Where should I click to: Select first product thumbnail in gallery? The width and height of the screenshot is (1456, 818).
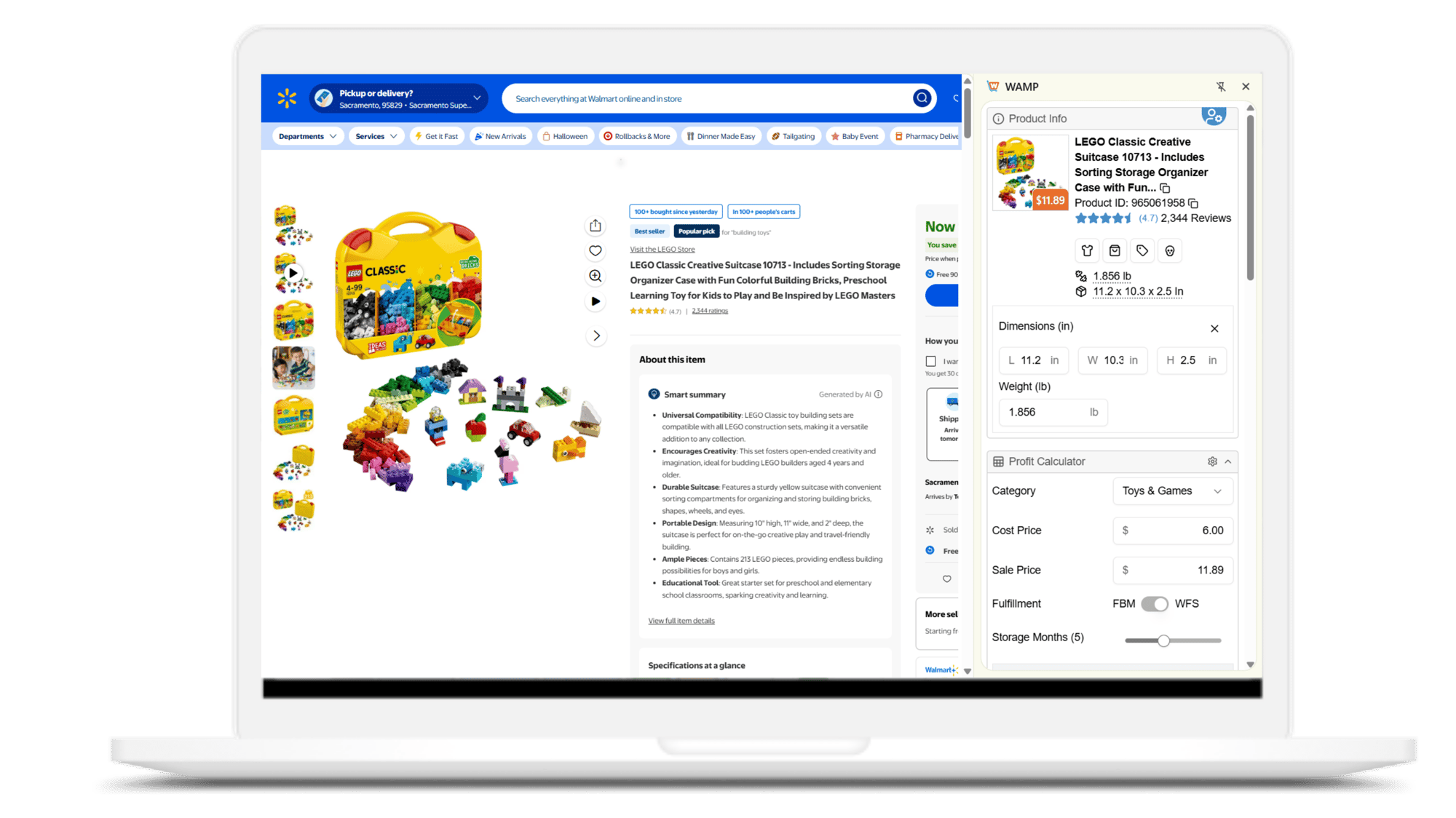point(293,226)
